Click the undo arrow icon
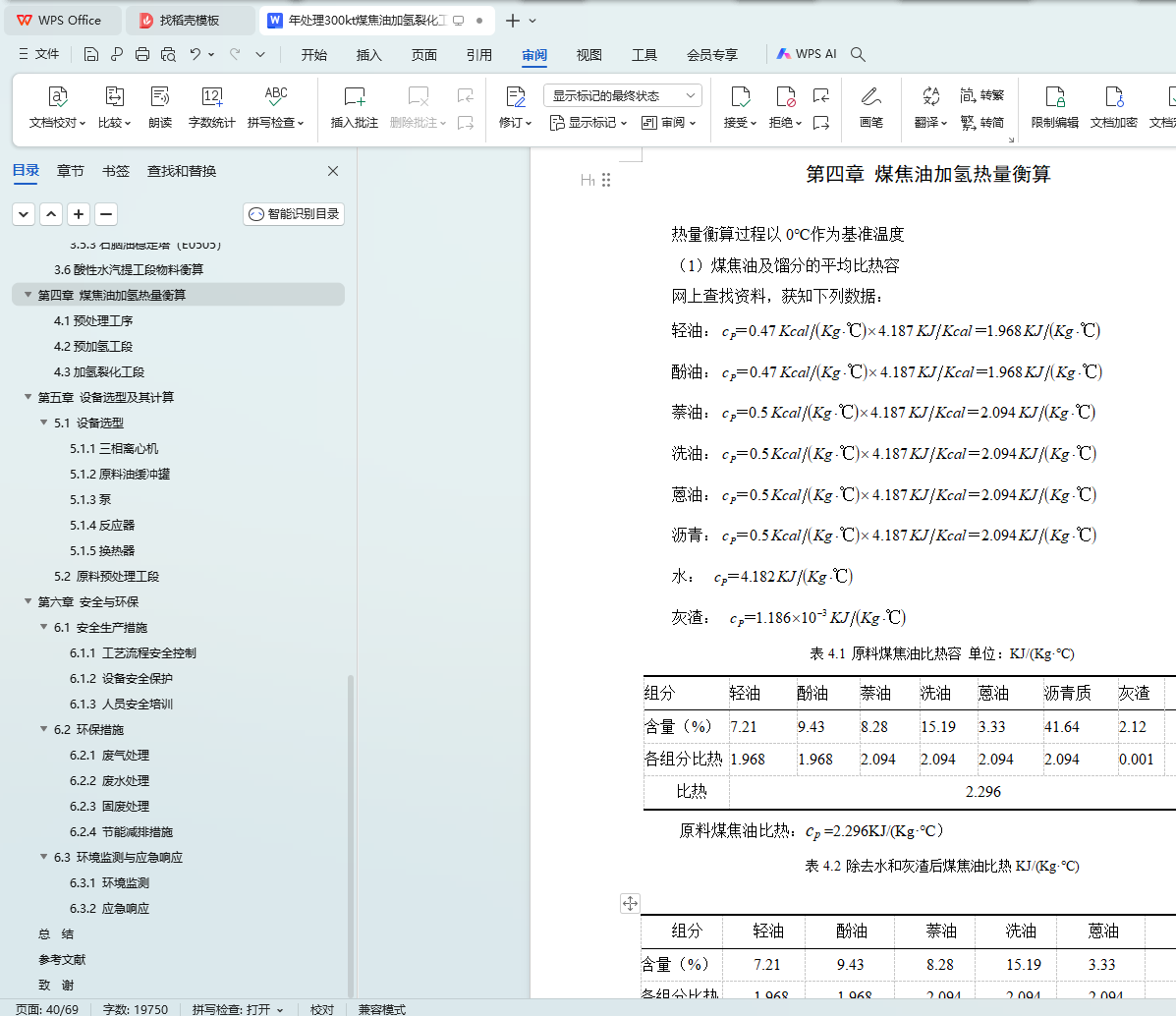This screenshot has width=1176, height=1016. point(195,54)
